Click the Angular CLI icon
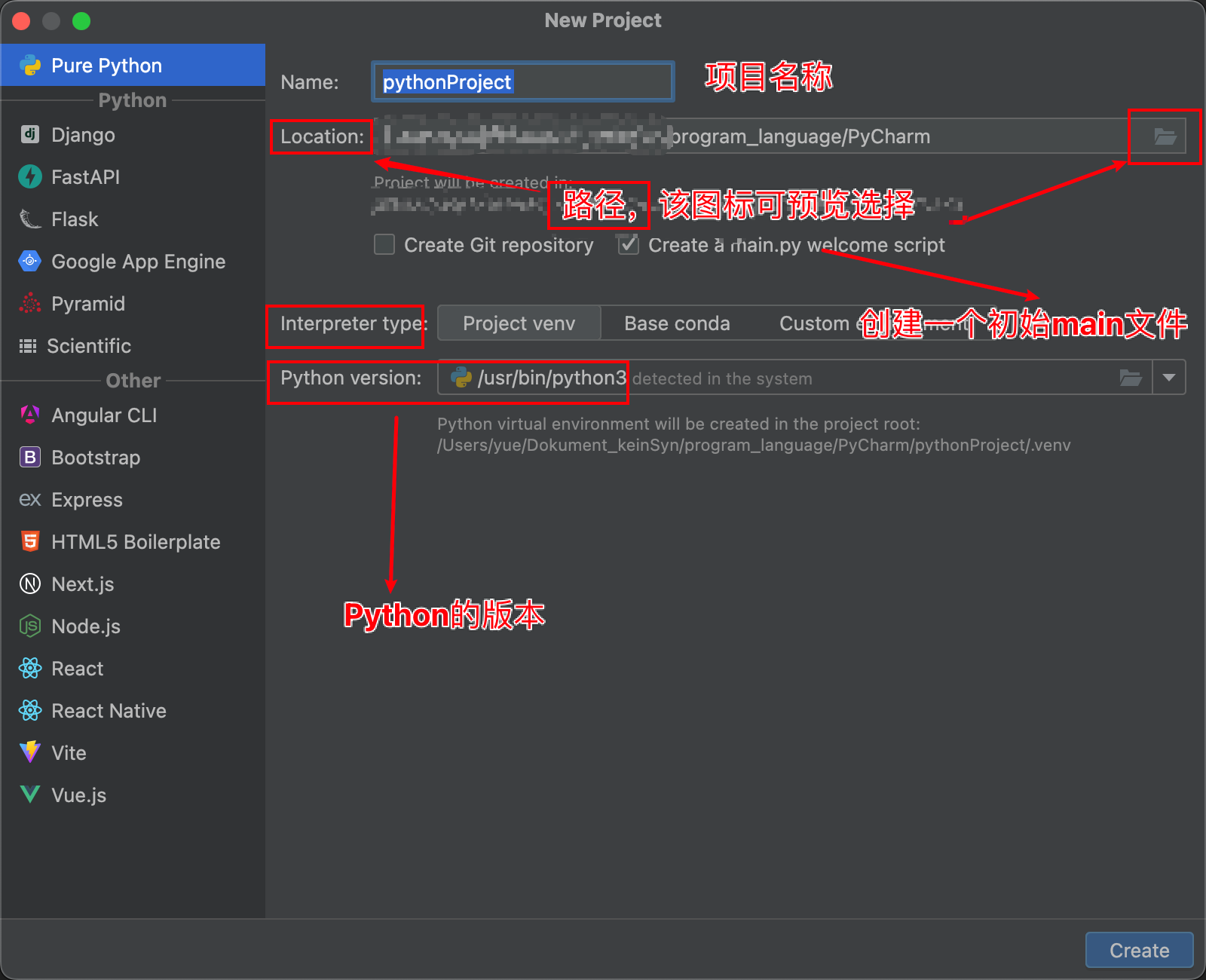The height and width of the screenshot is (980, 1206). 30,415
